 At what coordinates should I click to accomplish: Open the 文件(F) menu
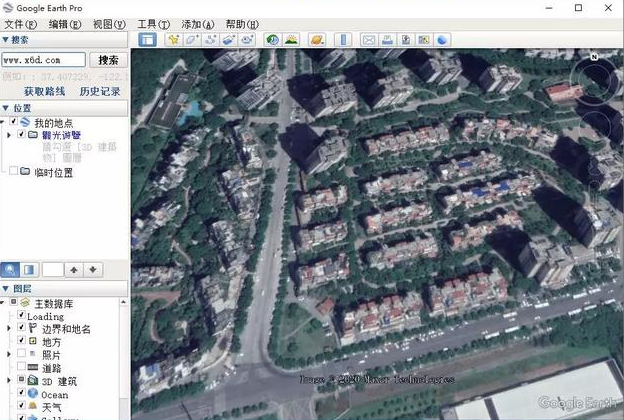click(x=20, y=25)
